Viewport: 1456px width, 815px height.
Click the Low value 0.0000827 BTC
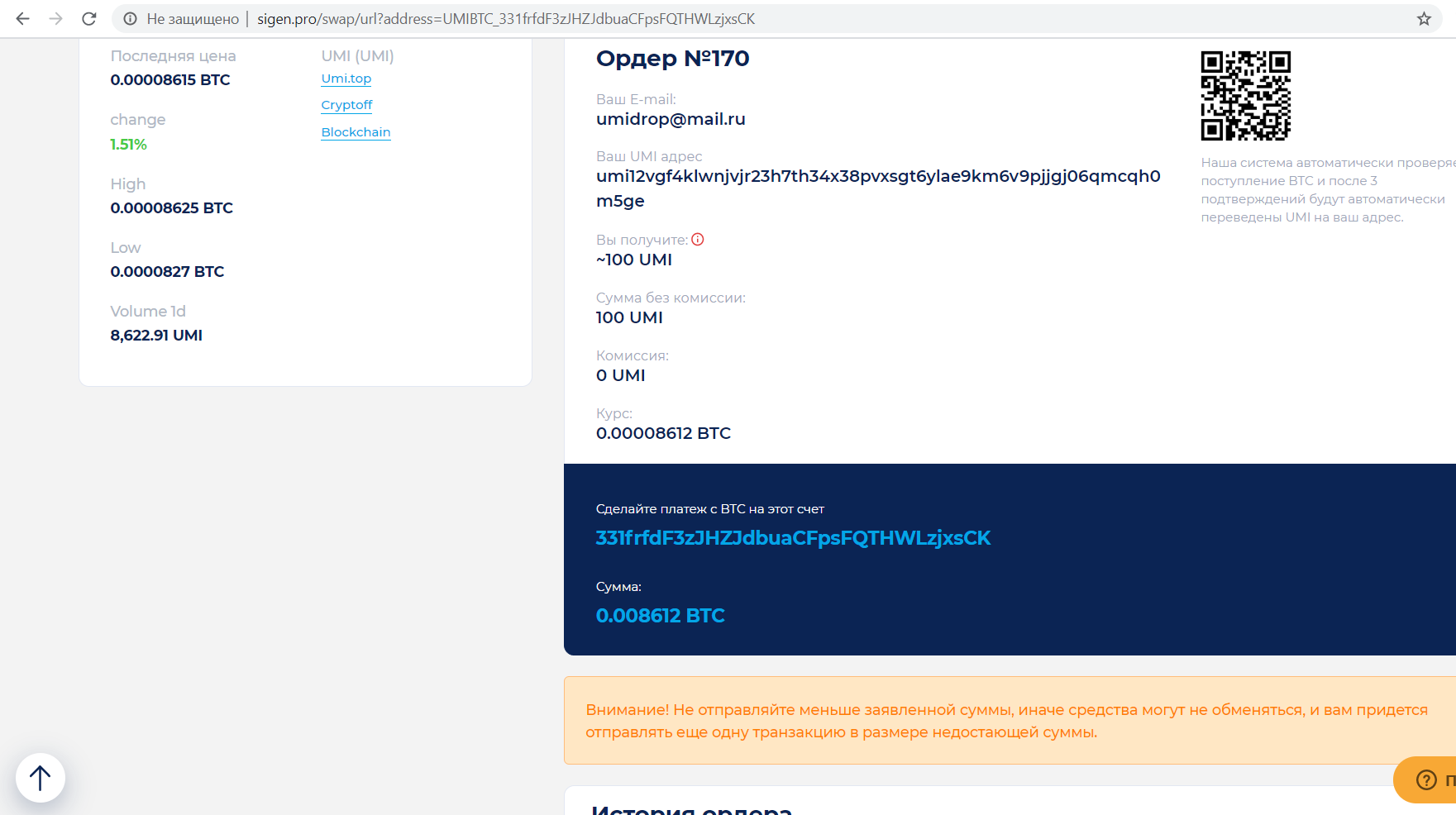[x=167, y=272]
